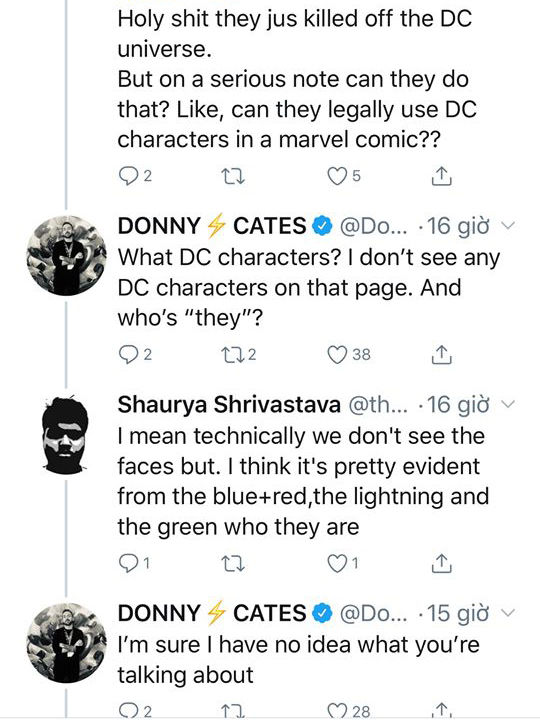This screenshot has height=720, width=540.
Task: Open Shaurya Shrivastava's profile name link
Action: (229, 405)
